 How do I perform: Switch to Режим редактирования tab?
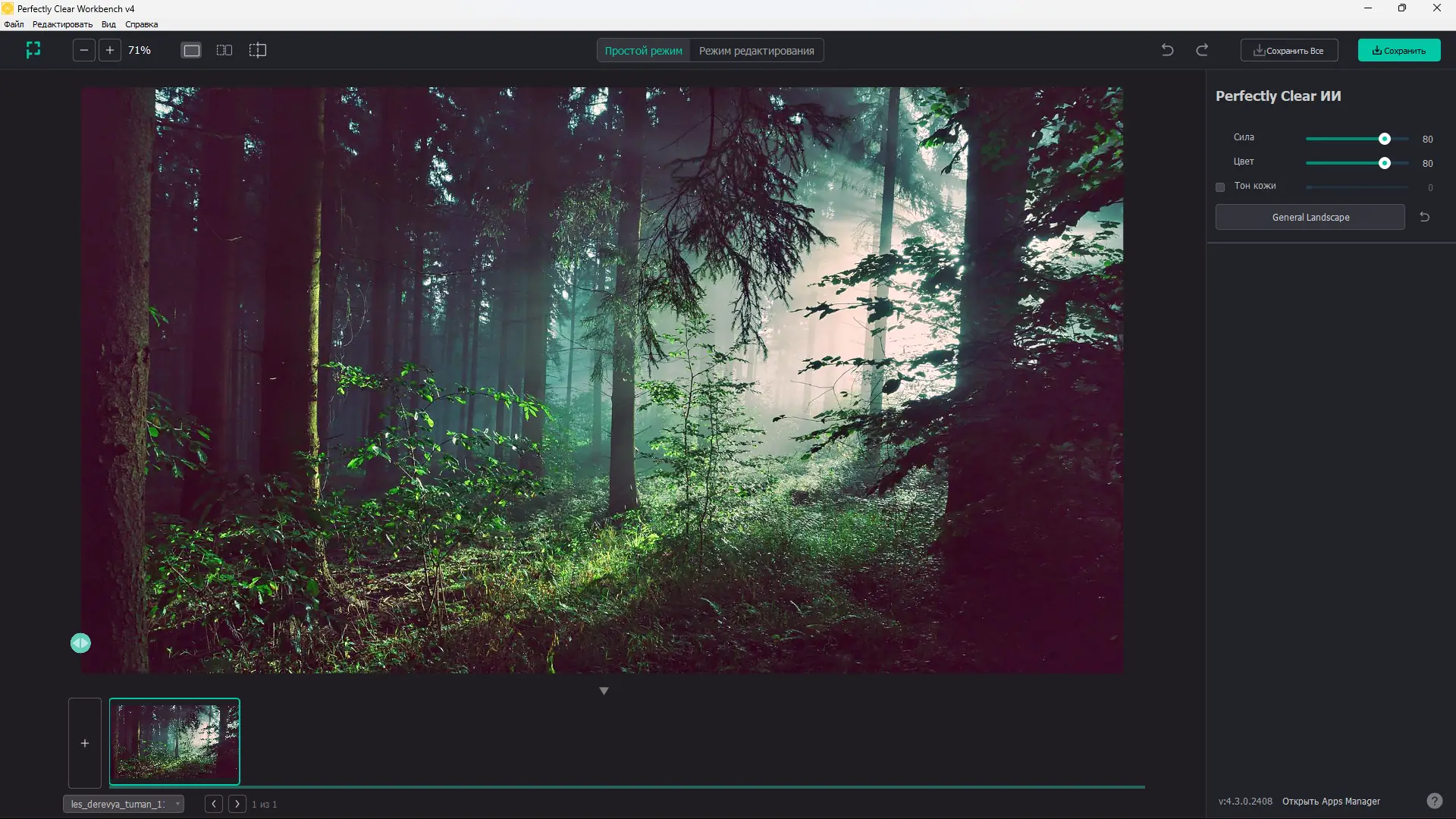[755, 50]
